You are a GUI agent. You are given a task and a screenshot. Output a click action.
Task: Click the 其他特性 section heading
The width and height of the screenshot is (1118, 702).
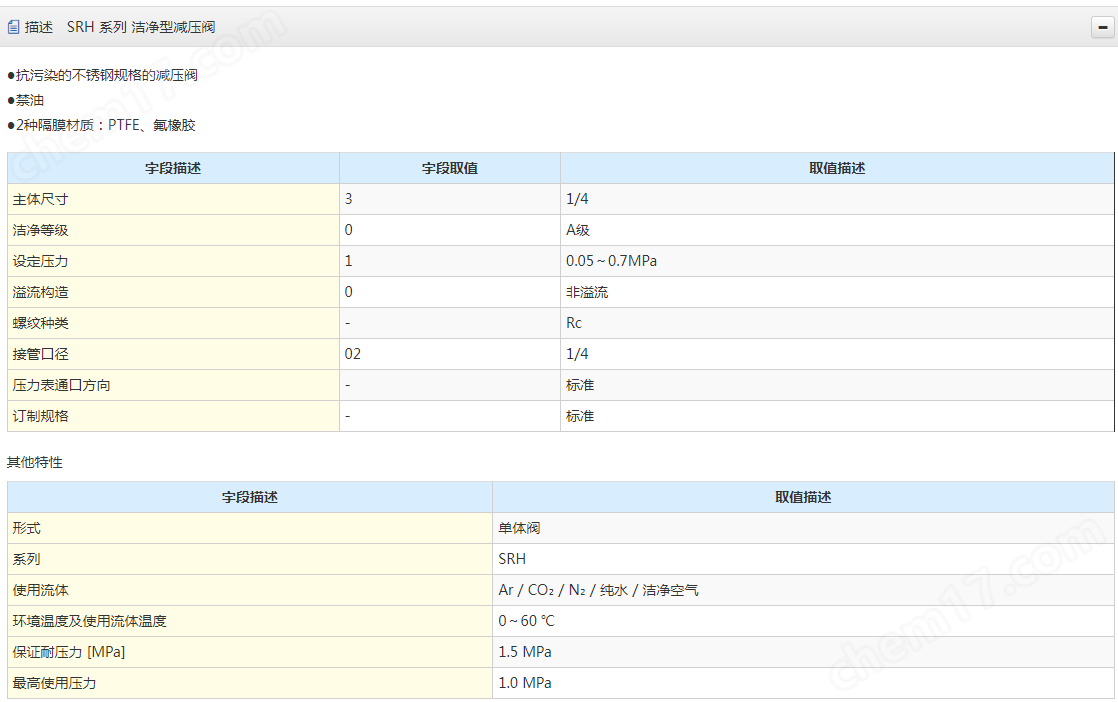tap(35, 463)
